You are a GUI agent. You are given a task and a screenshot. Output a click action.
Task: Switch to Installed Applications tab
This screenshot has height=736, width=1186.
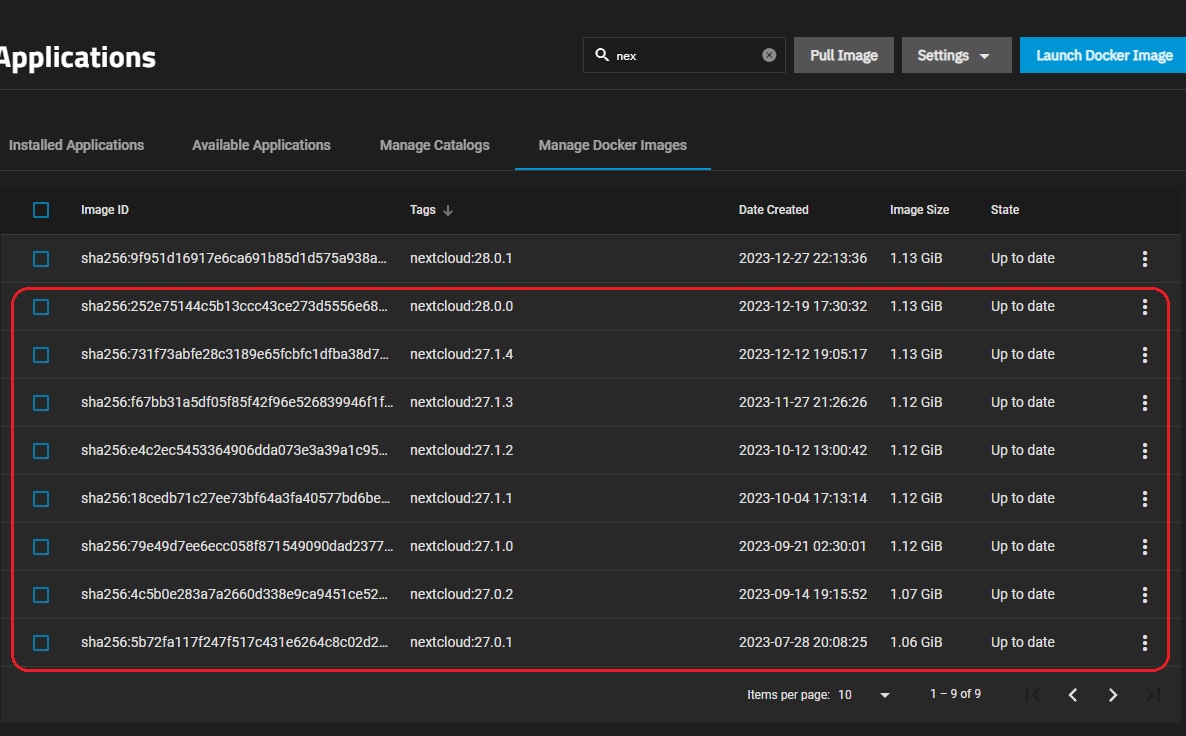pyautogui.click(x=76, y=145)
